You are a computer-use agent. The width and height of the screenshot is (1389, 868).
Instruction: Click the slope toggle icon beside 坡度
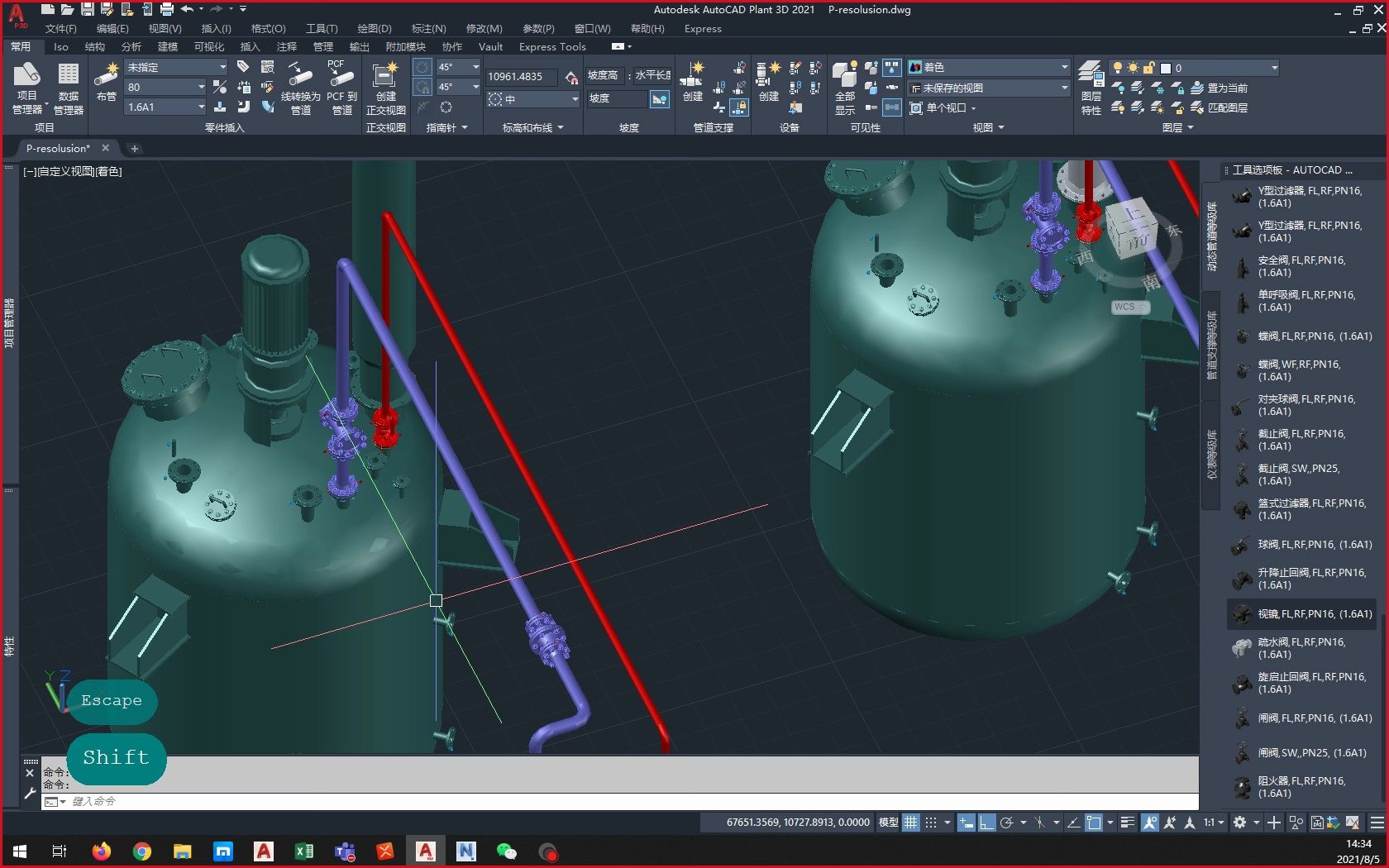[660, 99]
